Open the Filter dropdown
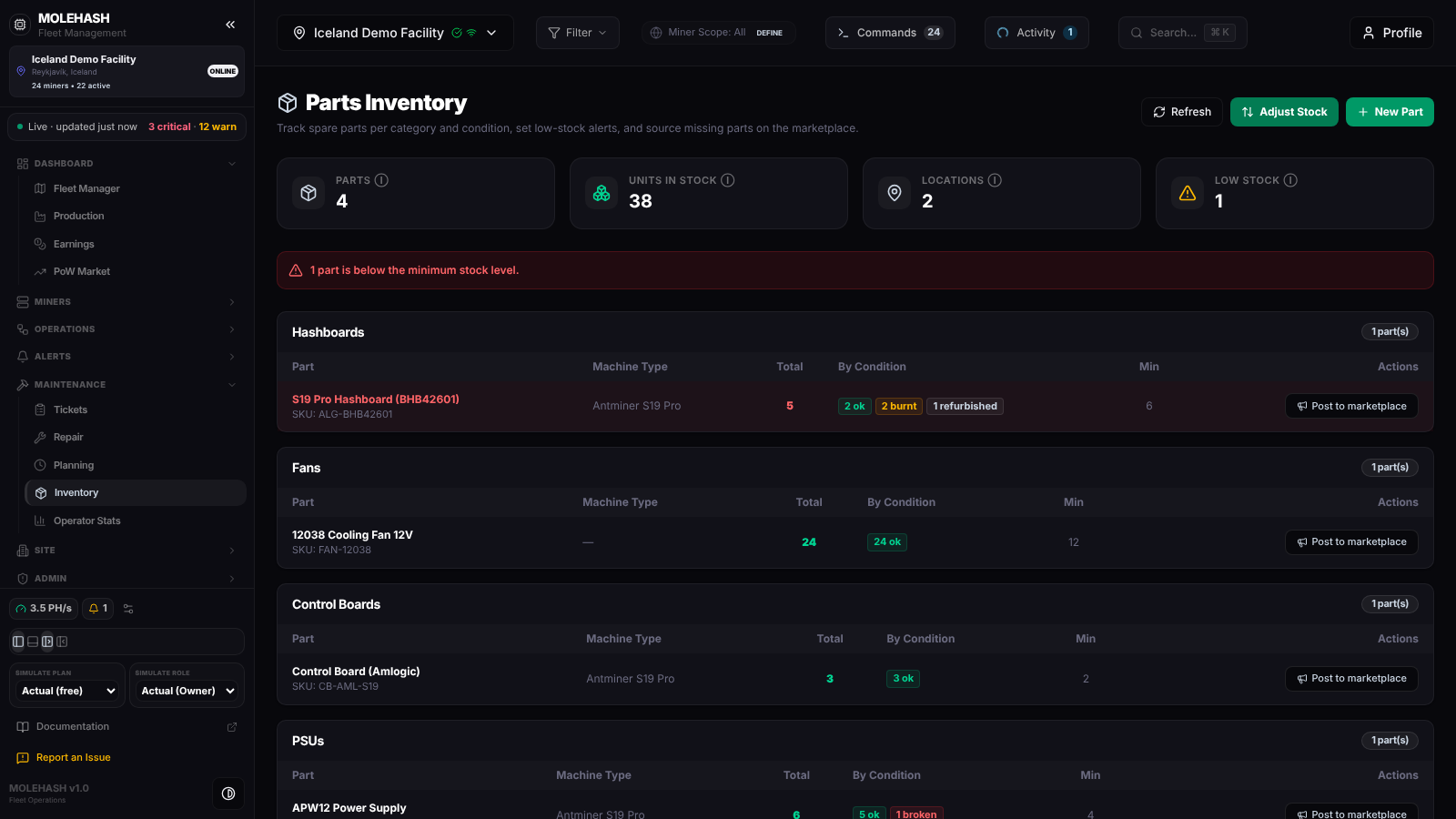The width and height of the screenshot is (1456, 819). click(578, 33)
